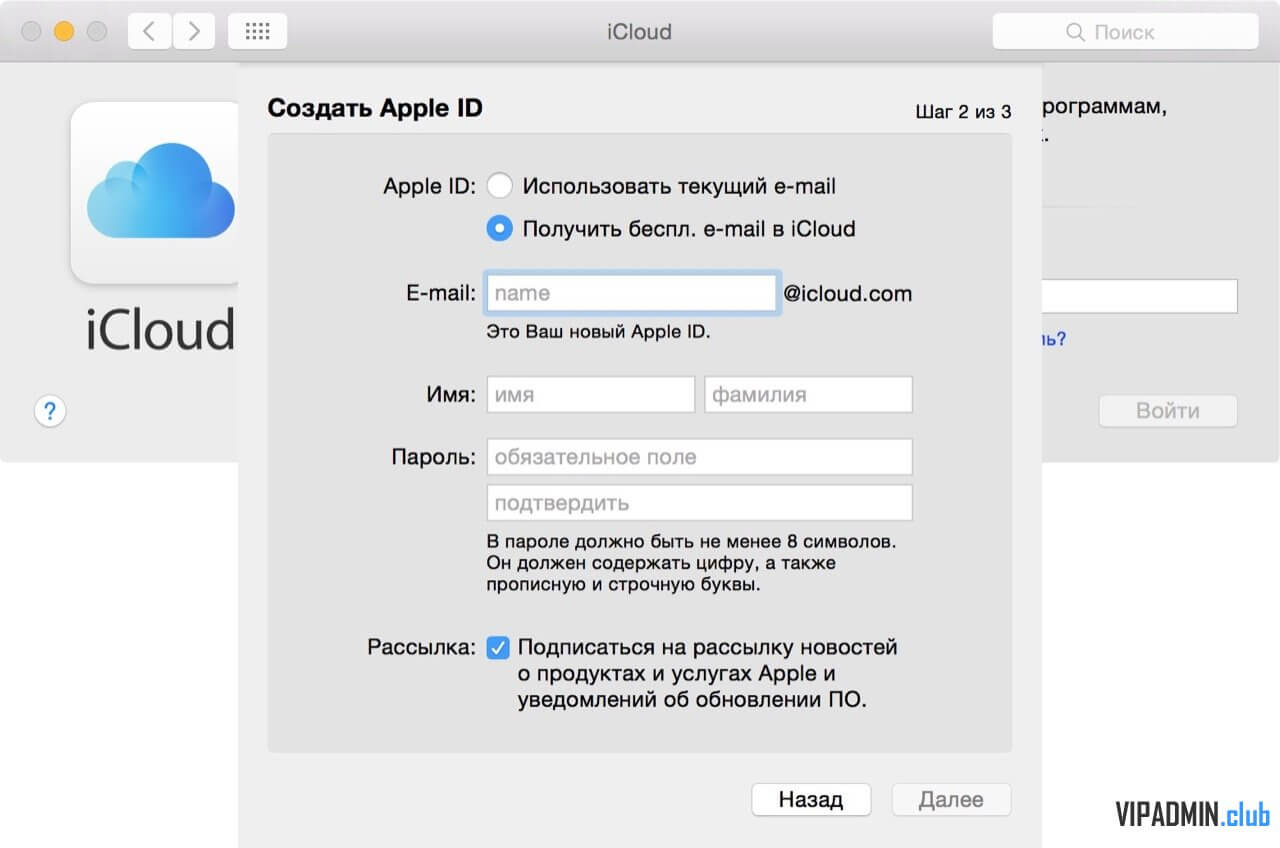The width and height of the screenshot is (1280, 848).
Task: Click the magnifier icon in the search field
Action: coord(1076,32)
